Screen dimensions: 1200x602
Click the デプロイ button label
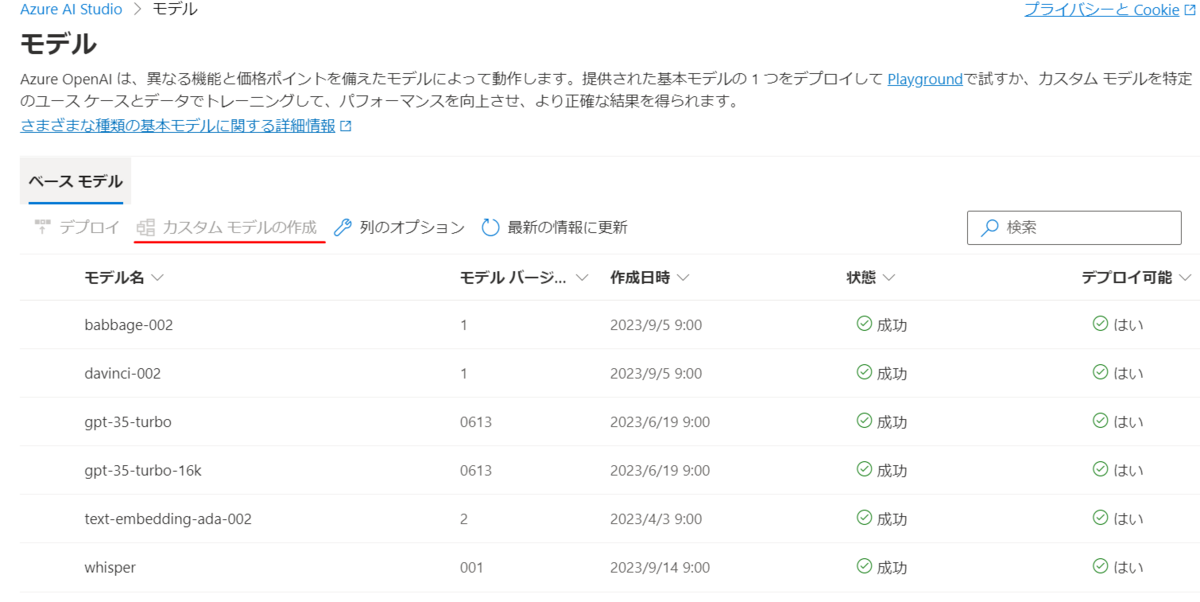pos(90,227)
